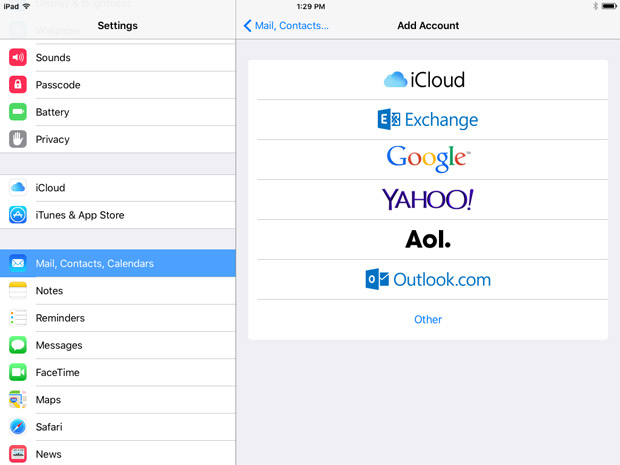The height and width of the screenshot is (465, 620).
Task: Tap the Bluetooth status icon
Action: (x=595, y=6)
